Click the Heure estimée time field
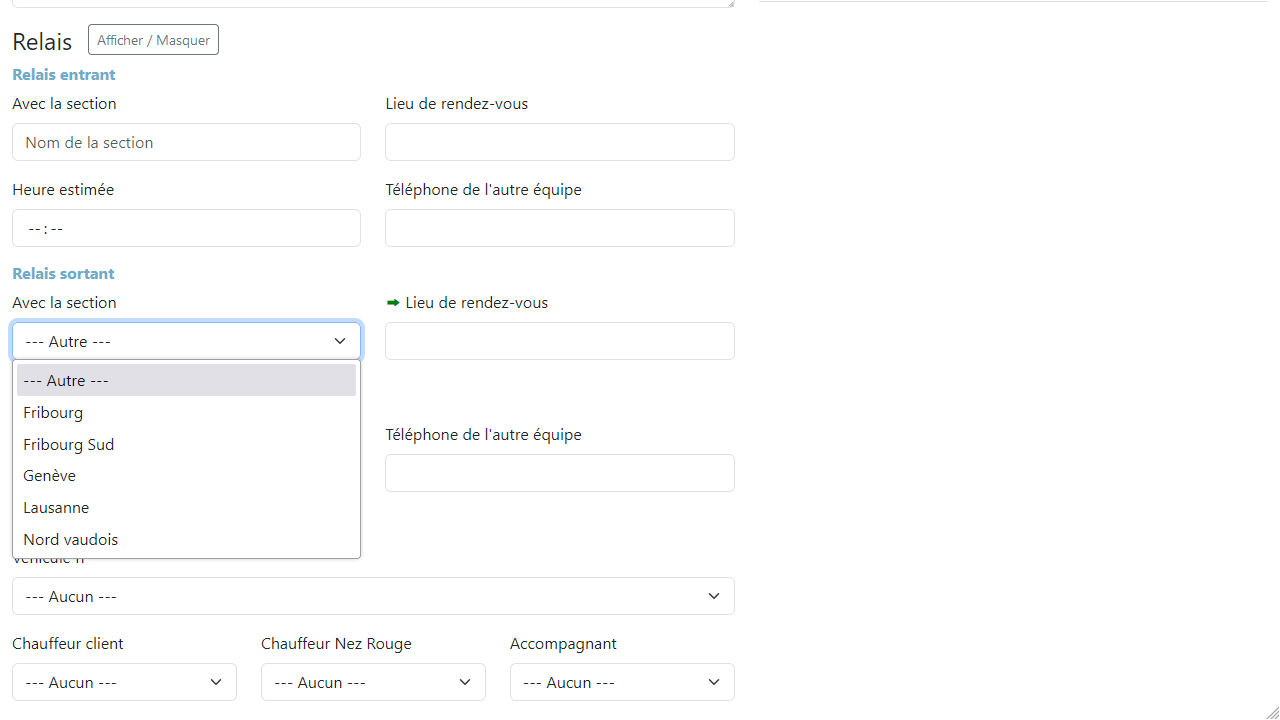The image size is (1280, 720). tap(186, 228)
